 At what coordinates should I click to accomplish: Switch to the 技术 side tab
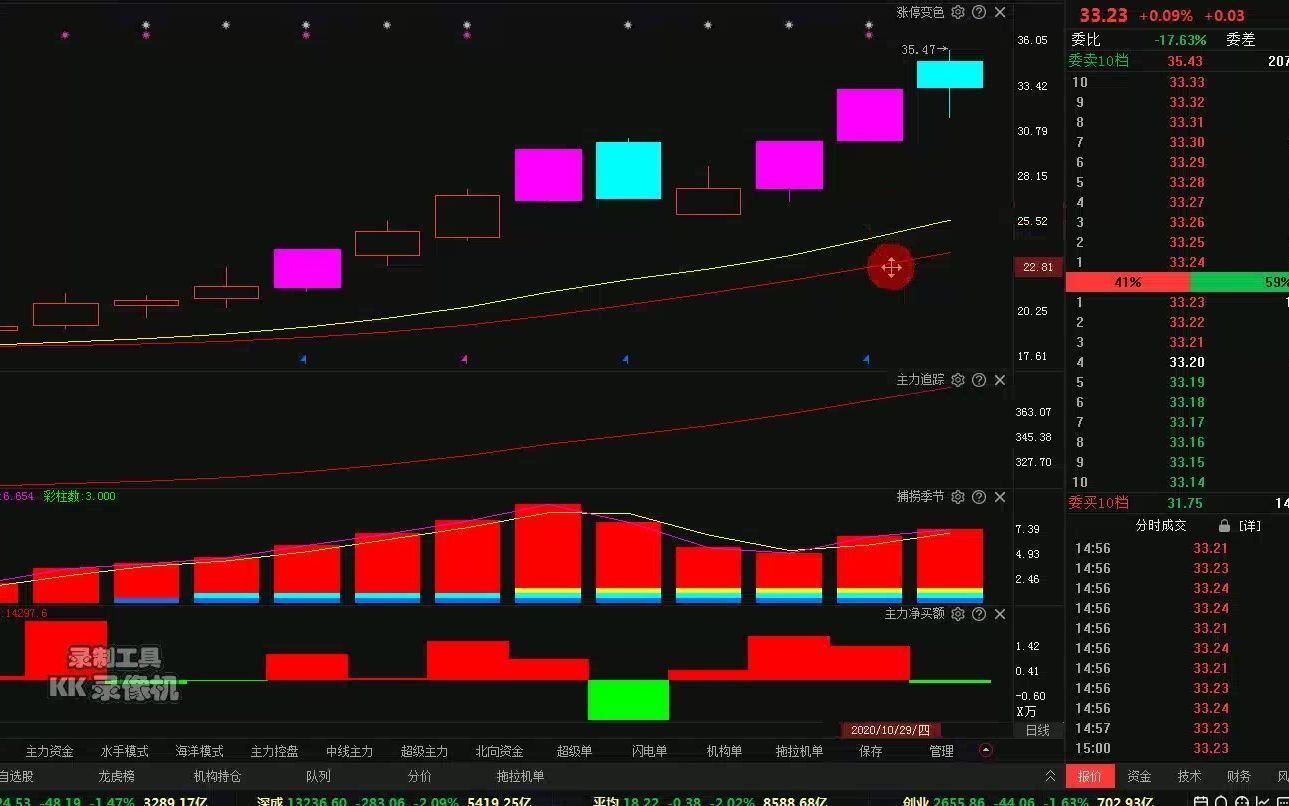[x=1189, y=776]
